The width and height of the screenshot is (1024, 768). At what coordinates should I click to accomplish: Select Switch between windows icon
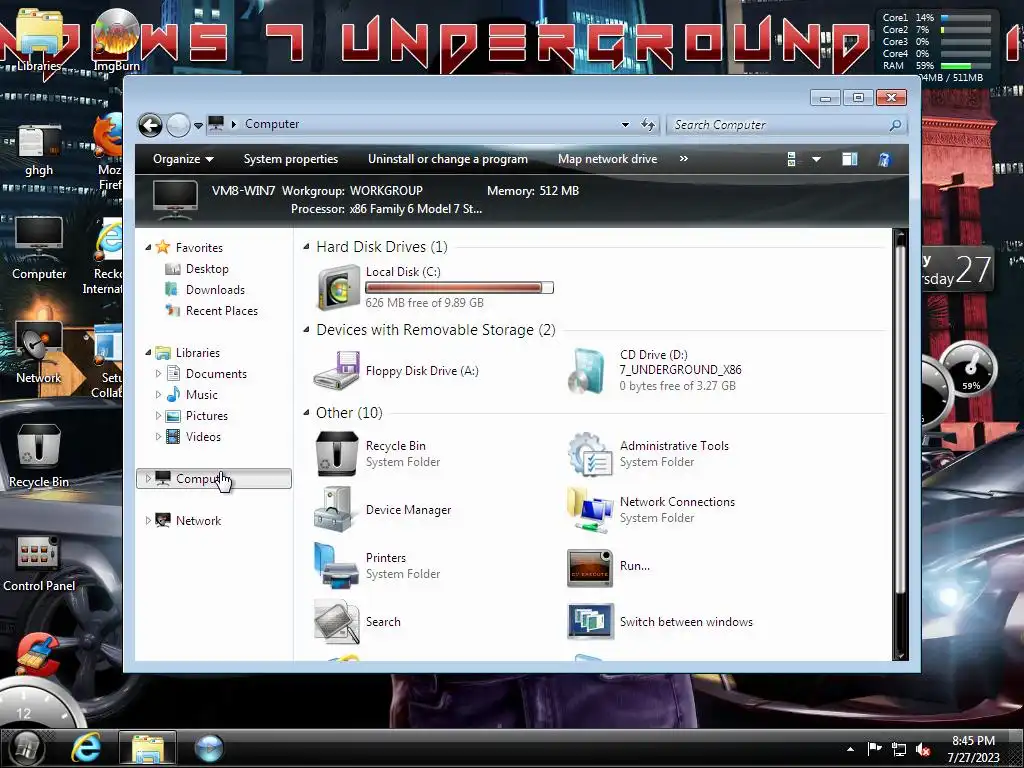(590, 621)
